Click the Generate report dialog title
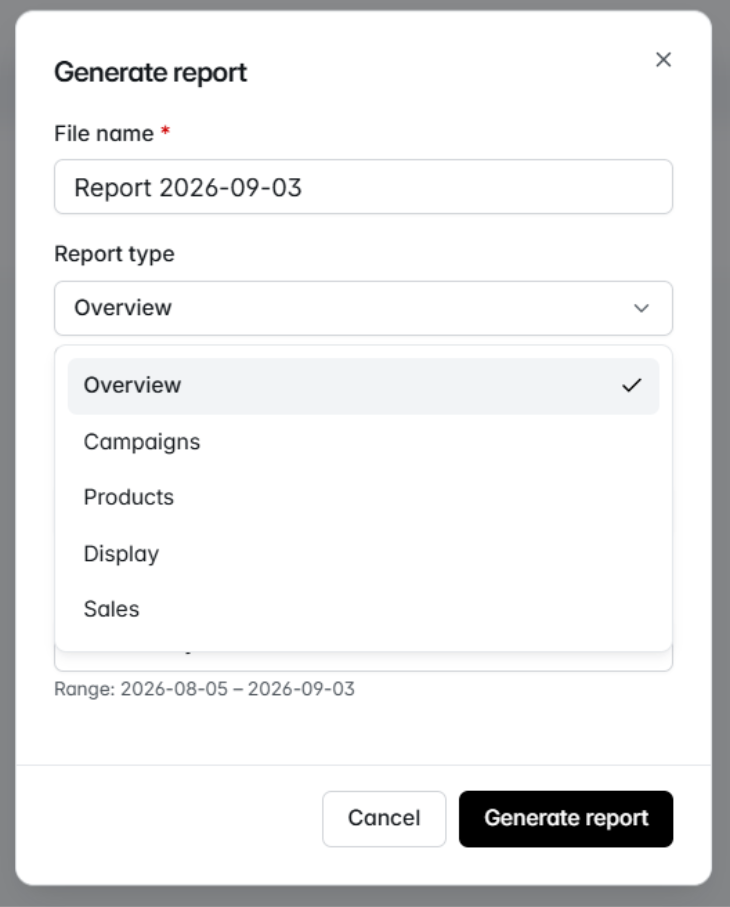 pyautogui.click(x=150, y=73)
